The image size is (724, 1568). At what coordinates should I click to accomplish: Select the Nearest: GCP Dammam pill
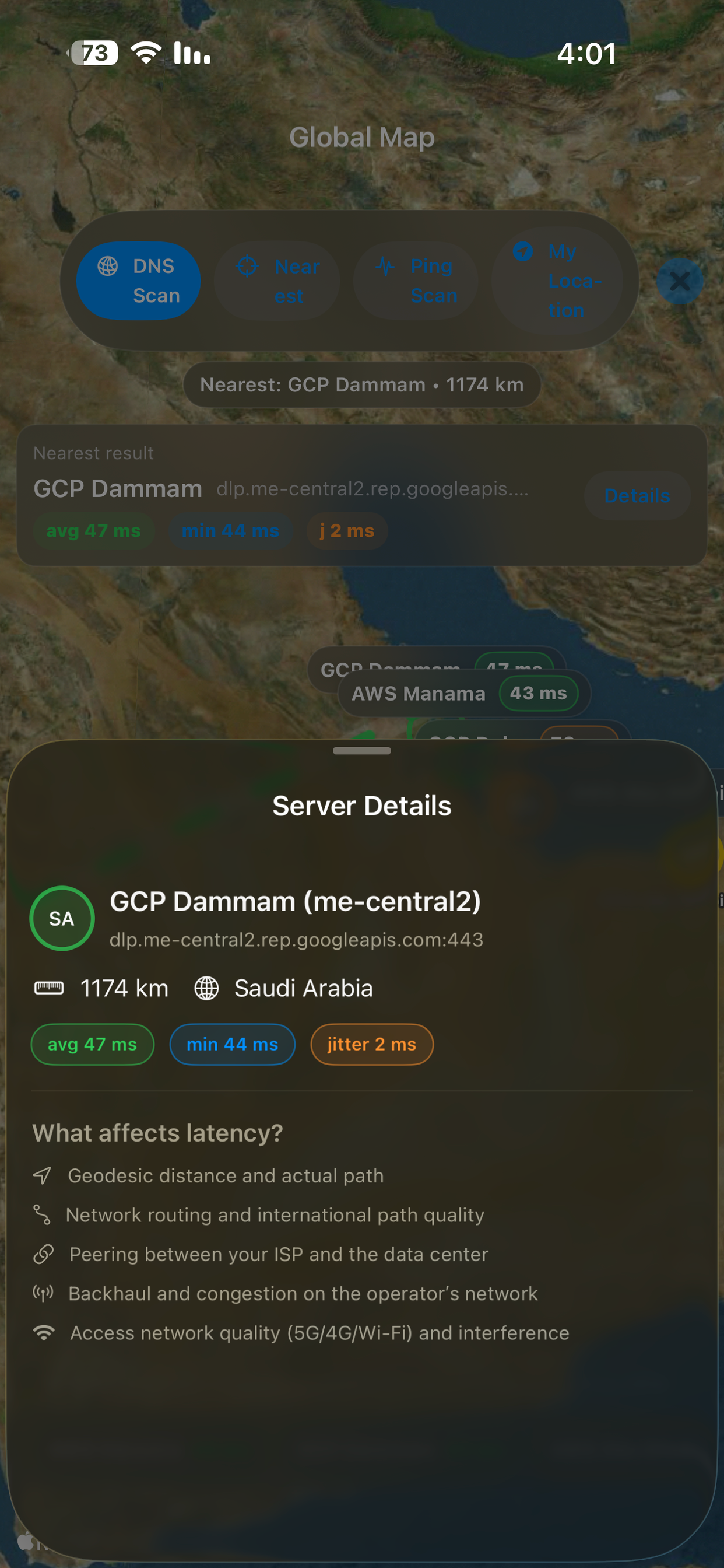(x=362, y=384)
